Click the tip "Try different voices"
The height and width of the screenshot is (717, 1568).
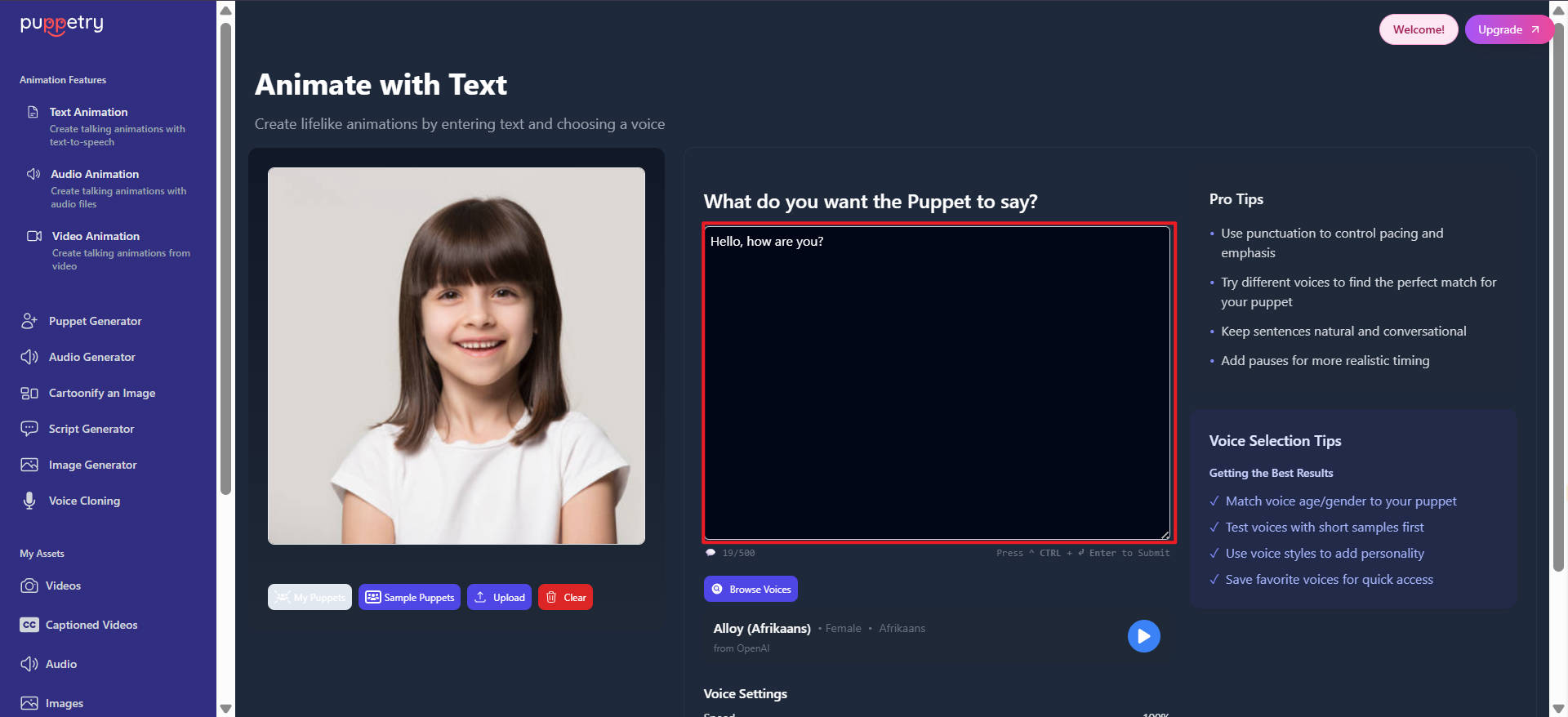click(1359, 292)
